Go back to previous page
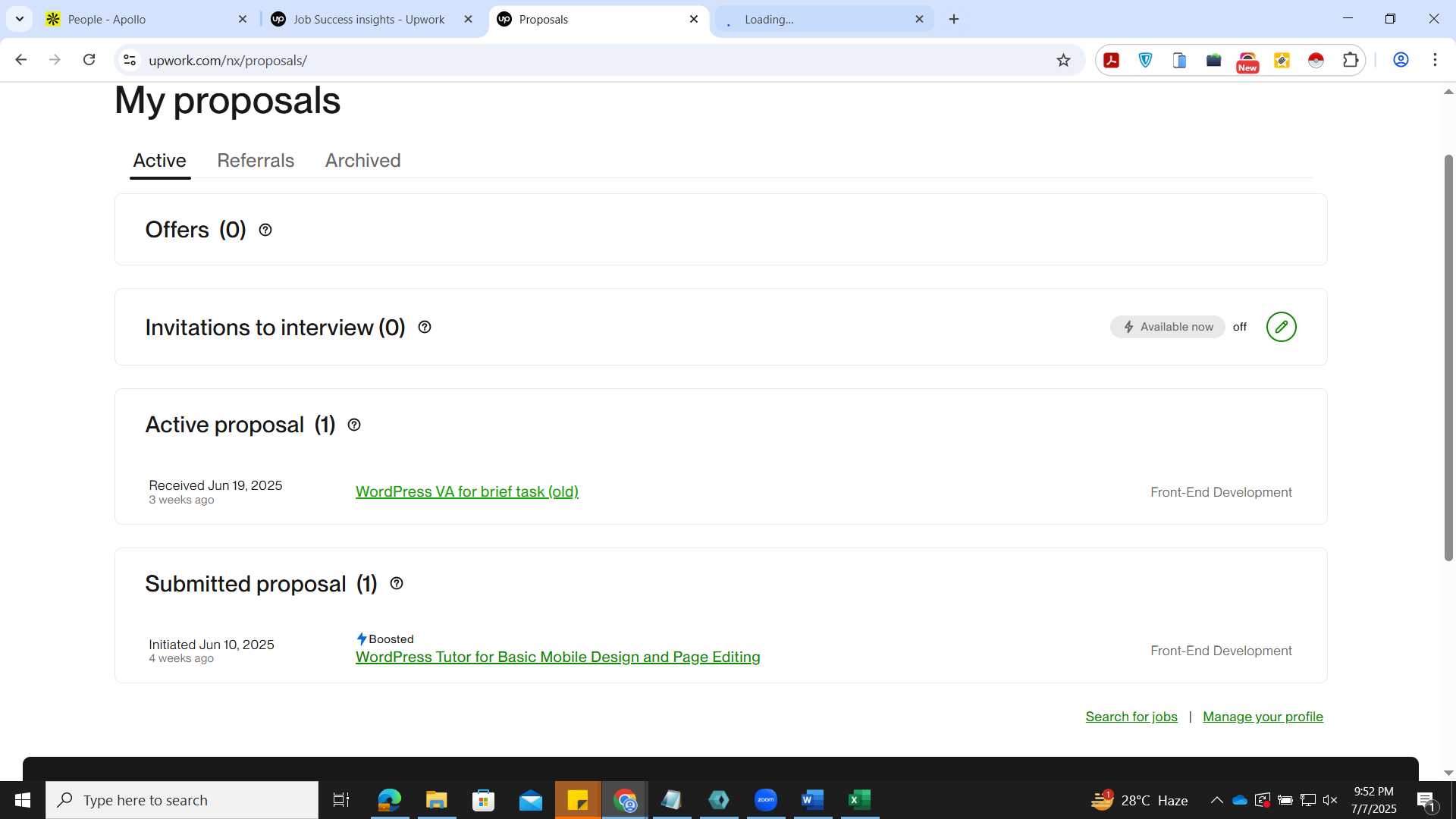1456x819 pixels. (20, 60)
